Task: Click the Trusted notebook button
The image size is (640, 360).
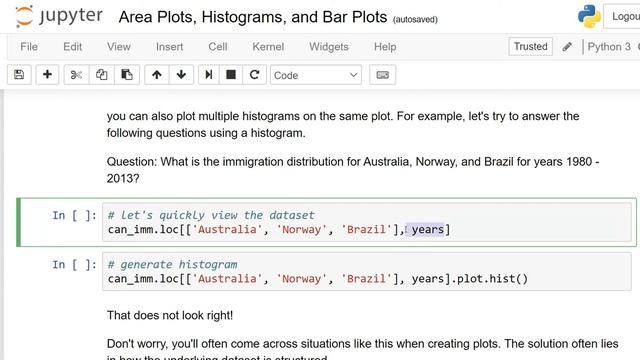Action: click(531, 47)
